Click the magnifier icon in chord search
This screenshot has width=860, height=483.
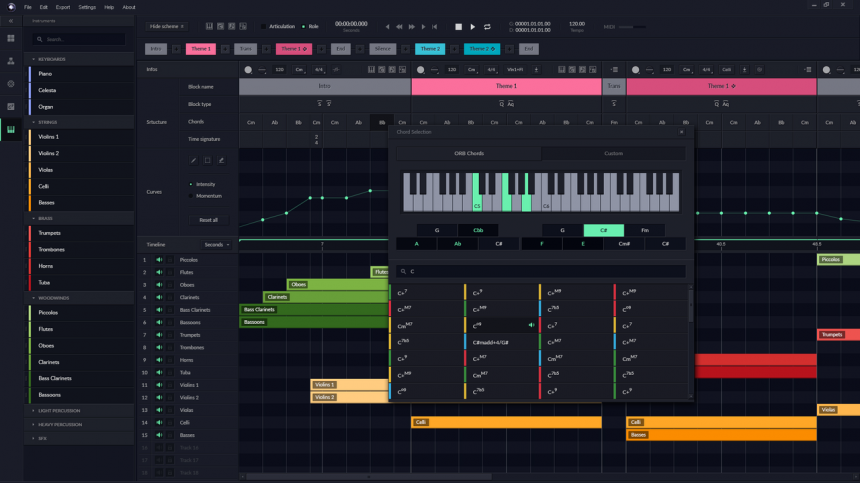[x=404, y=271]
